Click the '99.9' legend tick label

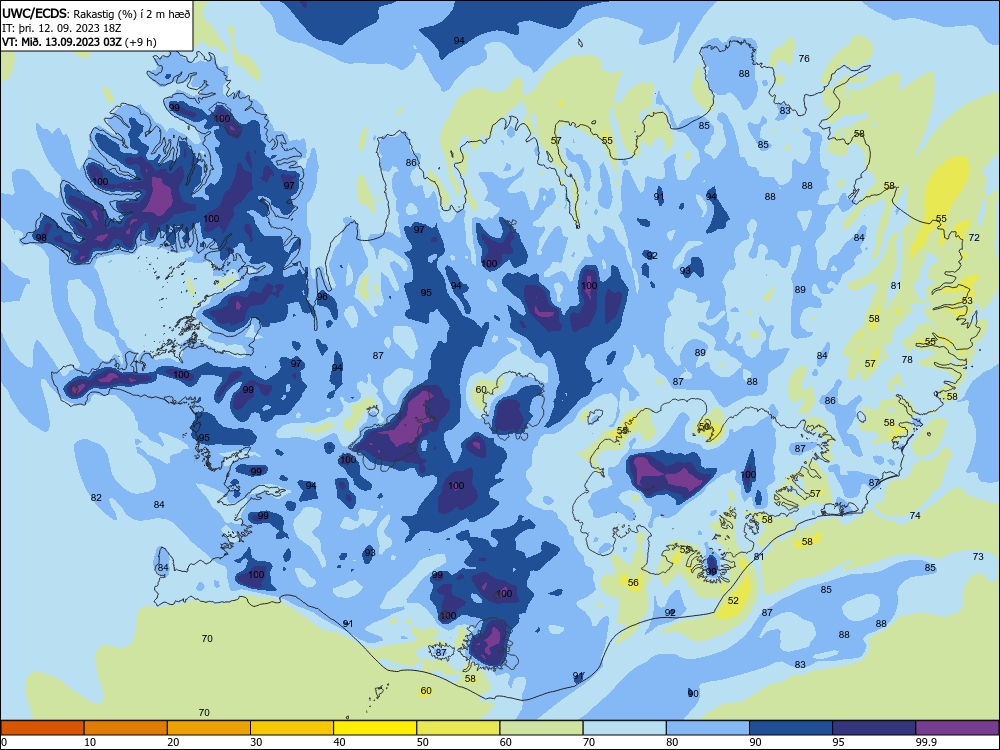pyautogui.click(x=926, y=742)
